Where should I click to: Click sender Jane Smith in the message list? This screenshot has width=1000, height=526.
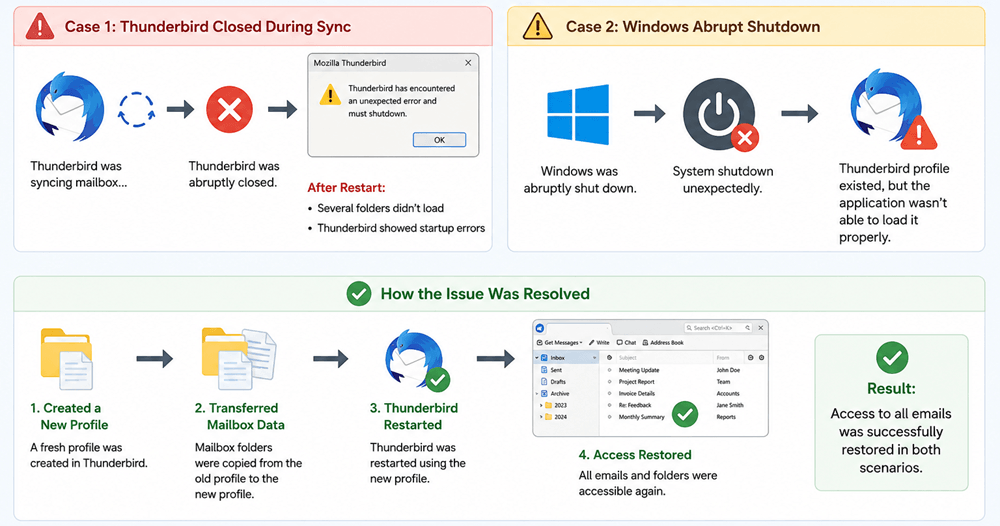click(x=730, y=405)
